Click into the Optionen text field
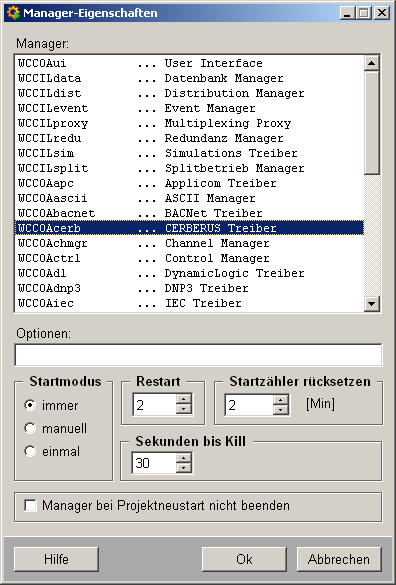396x585 pixels. [x=198, y=355]
